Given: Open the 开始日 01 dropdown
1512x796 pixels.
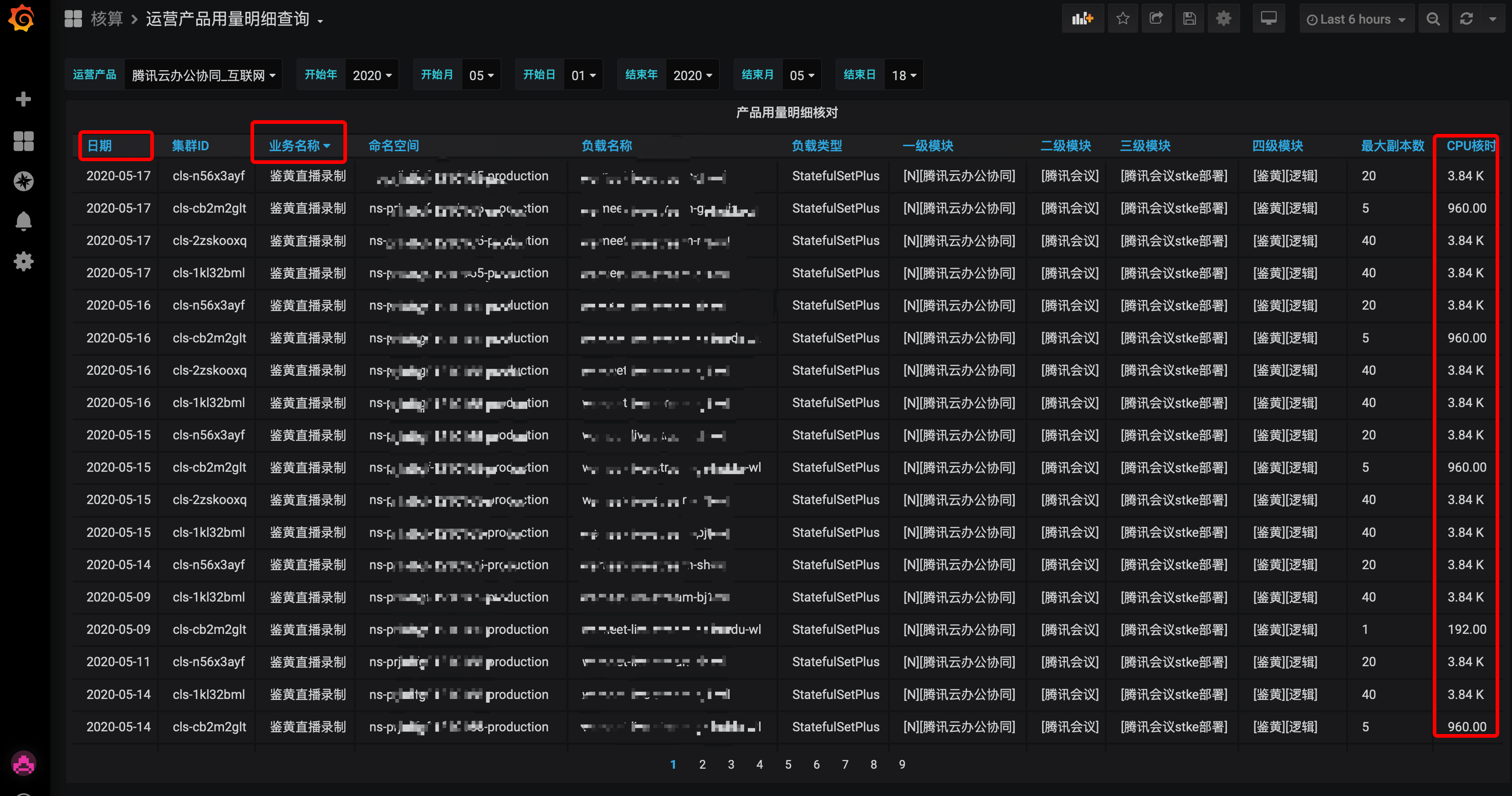Looking at the screenshot, I should pos(583,75).
